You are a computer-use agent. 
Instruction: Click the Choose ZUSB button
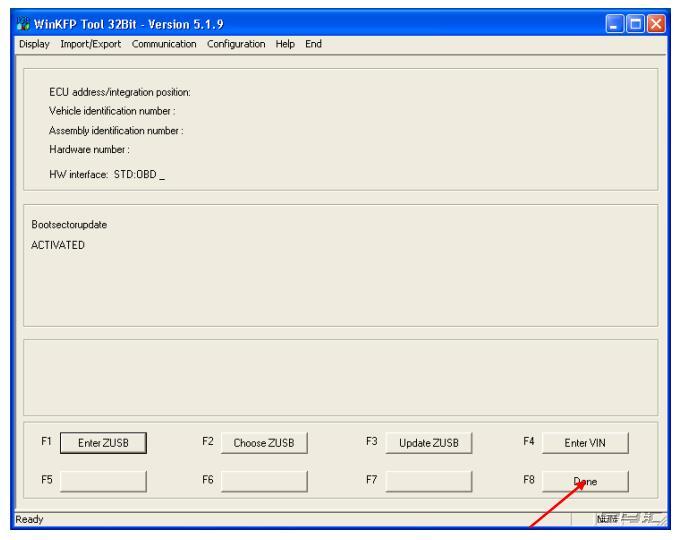(264, 443)
